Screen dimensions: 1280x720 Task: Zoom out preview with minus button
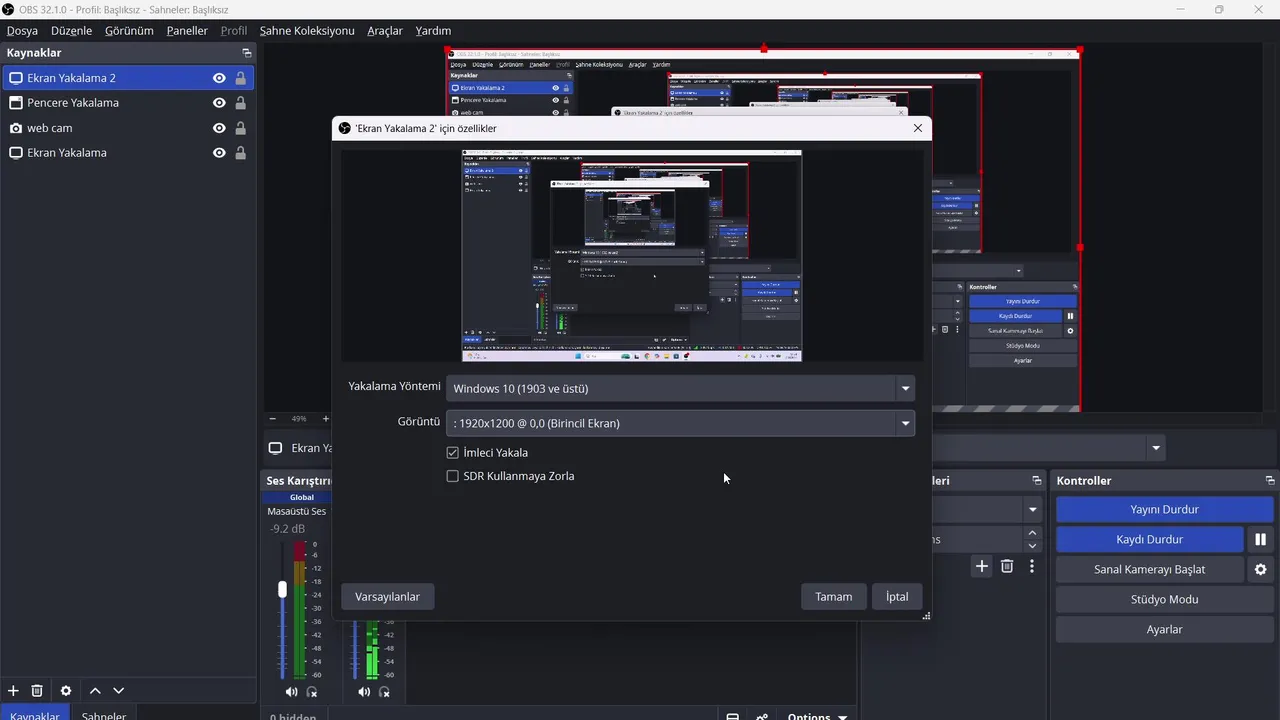tap(273, 419)
